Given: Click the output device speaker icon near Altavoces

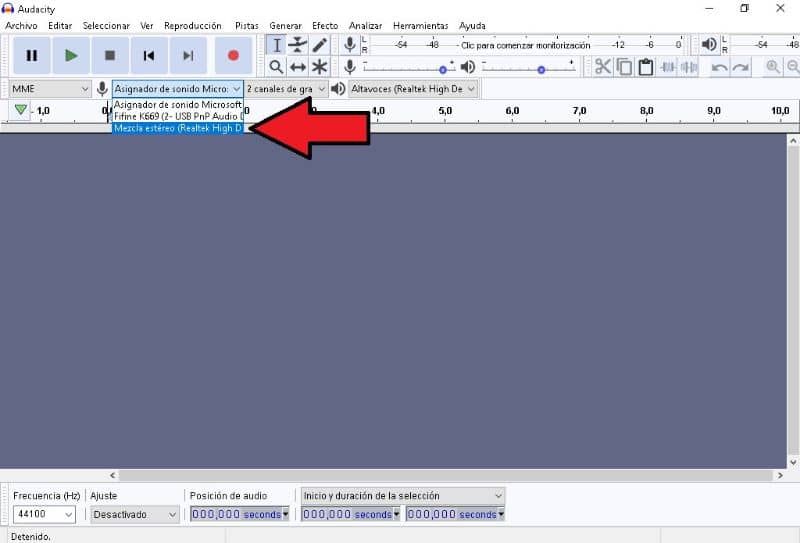Looking at the screenshot, I should (x=338, y=89).
